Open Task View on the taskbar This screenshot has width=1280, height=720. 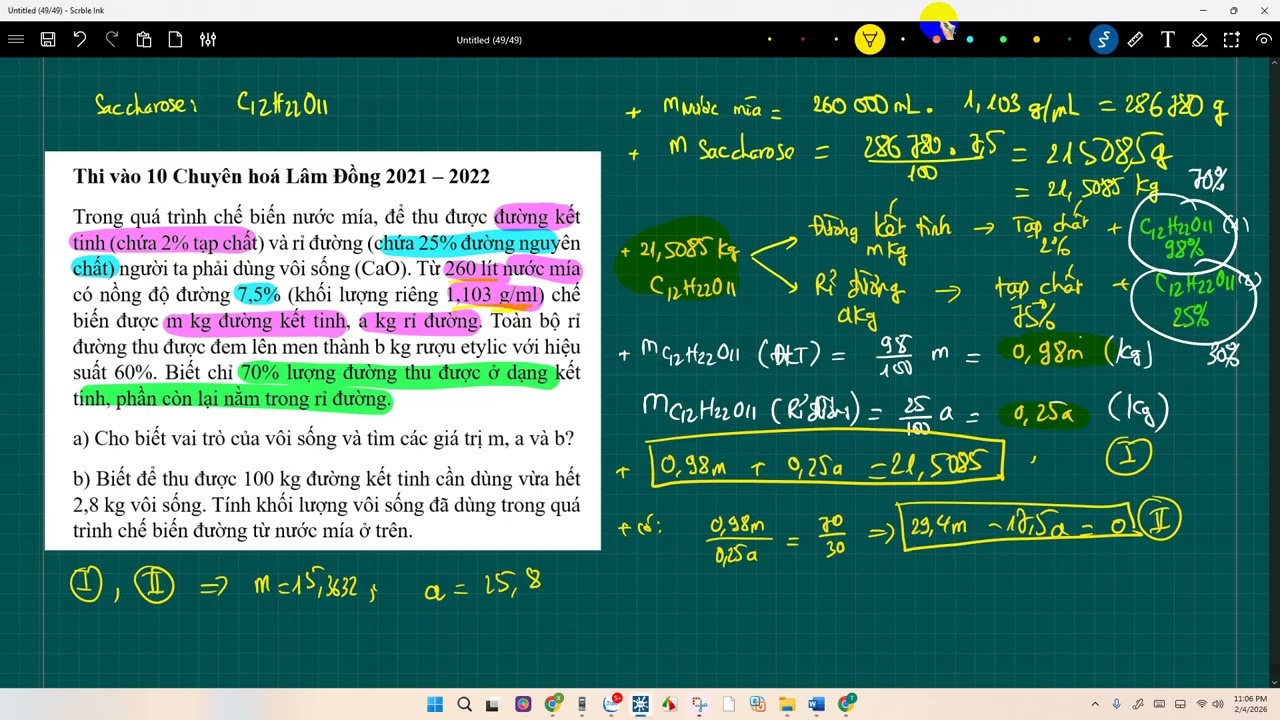click(x=494, y=704)
